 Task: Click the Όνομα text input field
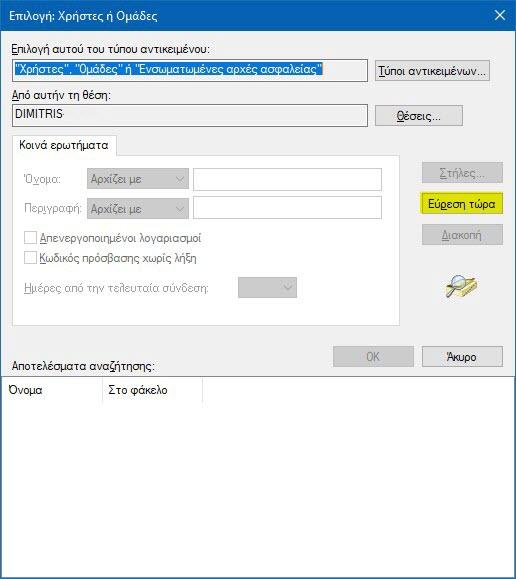click(x=287, y=179)
